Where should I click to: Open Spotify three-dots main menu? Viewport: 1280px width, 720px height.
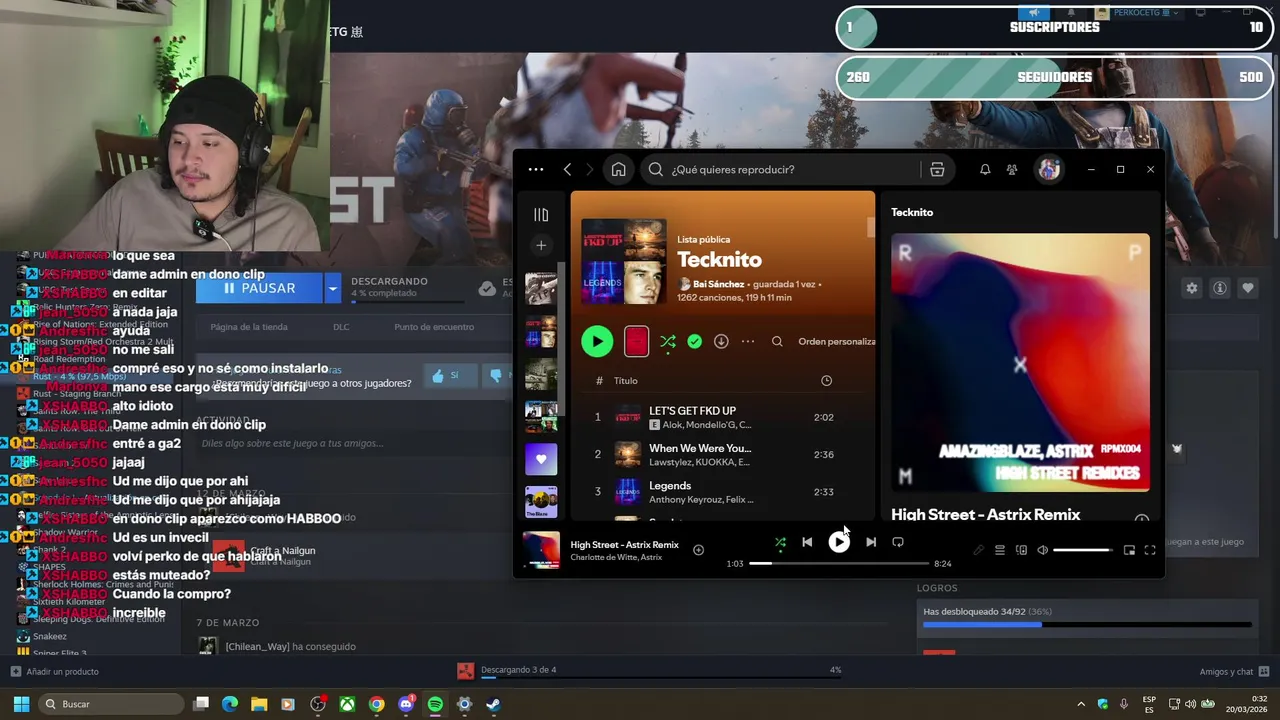[x=536, y=170]
